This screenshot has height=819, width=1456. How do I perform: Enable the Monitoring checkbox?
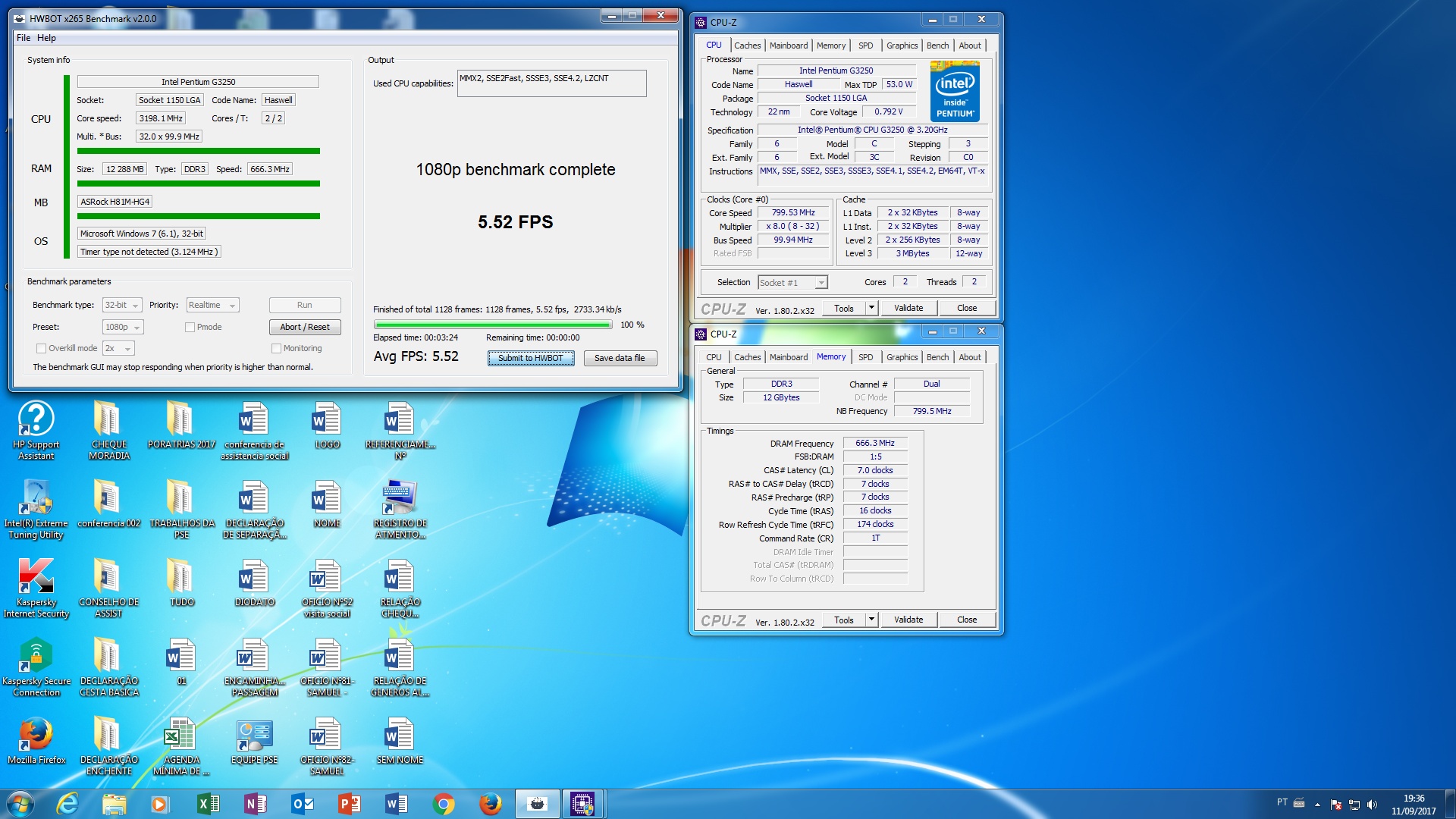(276, 349)
